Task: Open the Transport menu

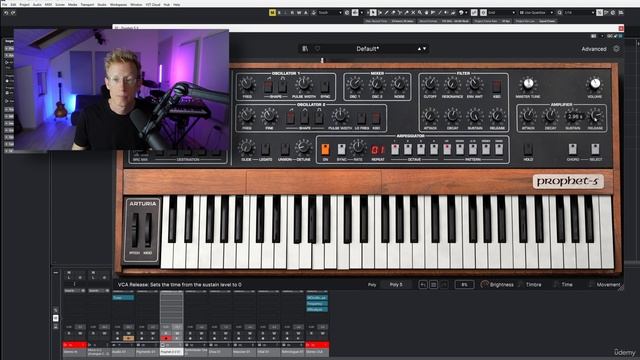Action: [x=87, y=4]
